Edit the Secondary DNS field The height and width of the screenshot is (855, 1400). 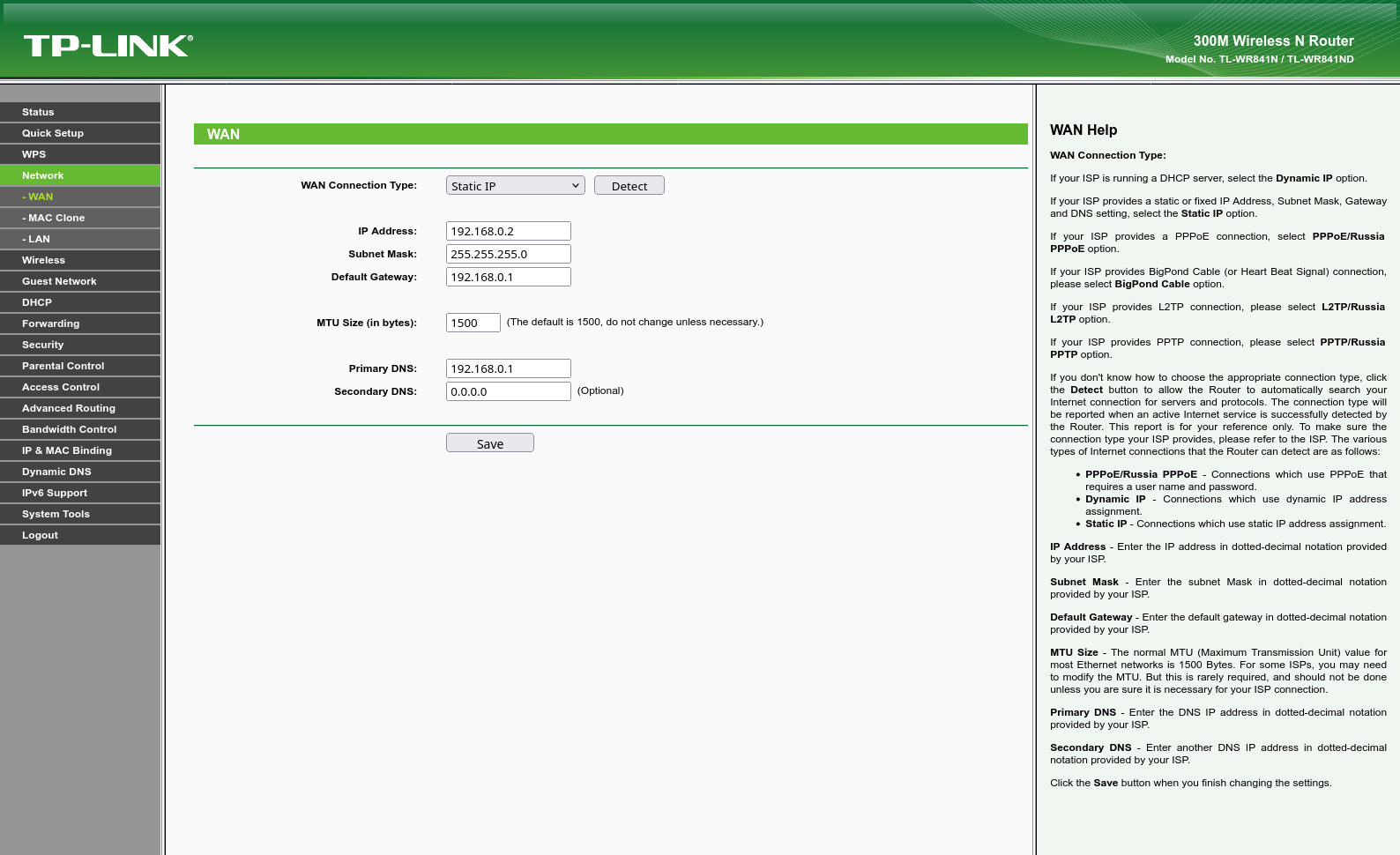coord(509,391)
